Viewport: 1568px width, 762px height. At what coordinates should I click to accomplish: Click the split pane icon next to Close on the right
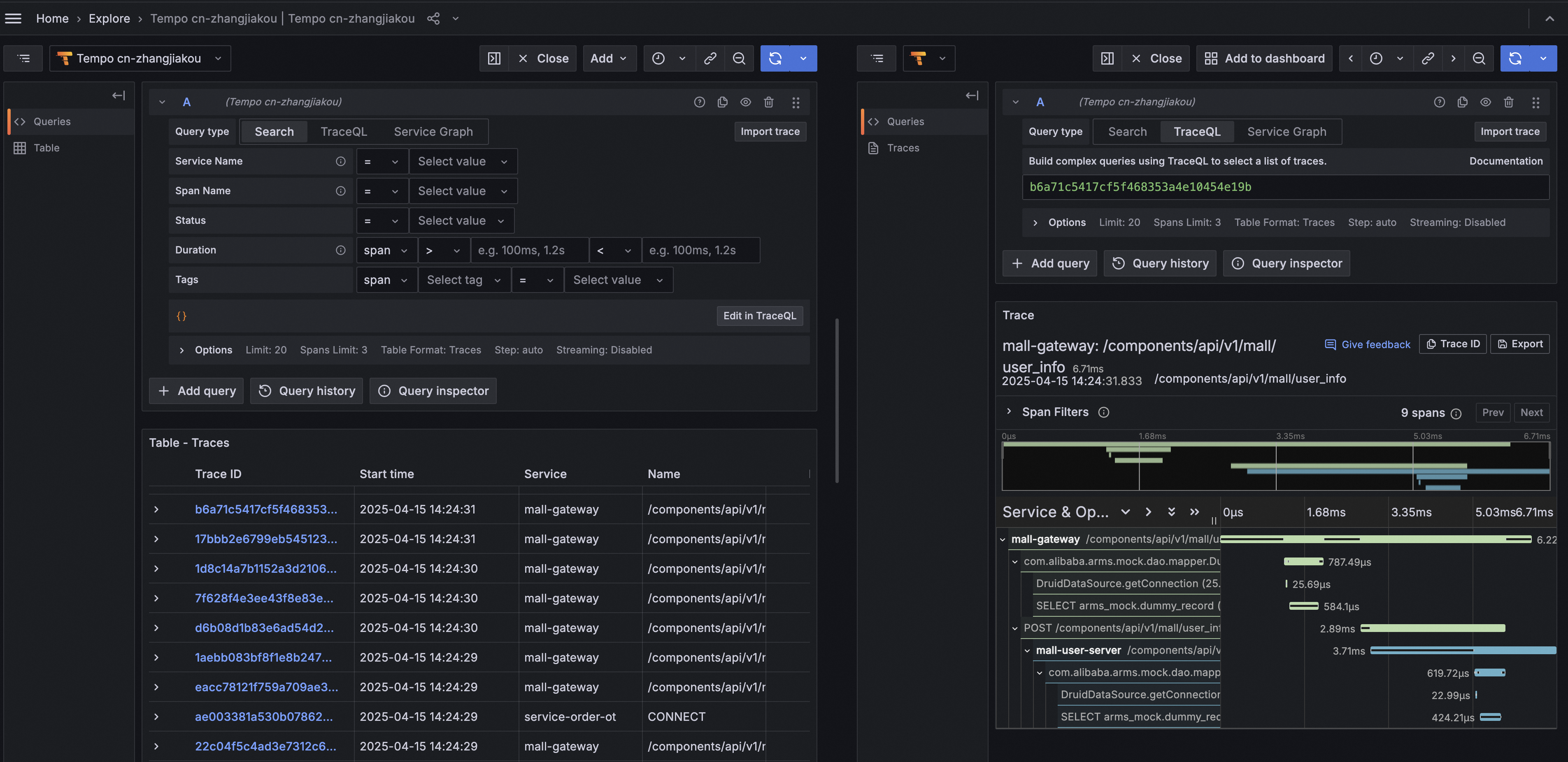(x=1107, y=58)
